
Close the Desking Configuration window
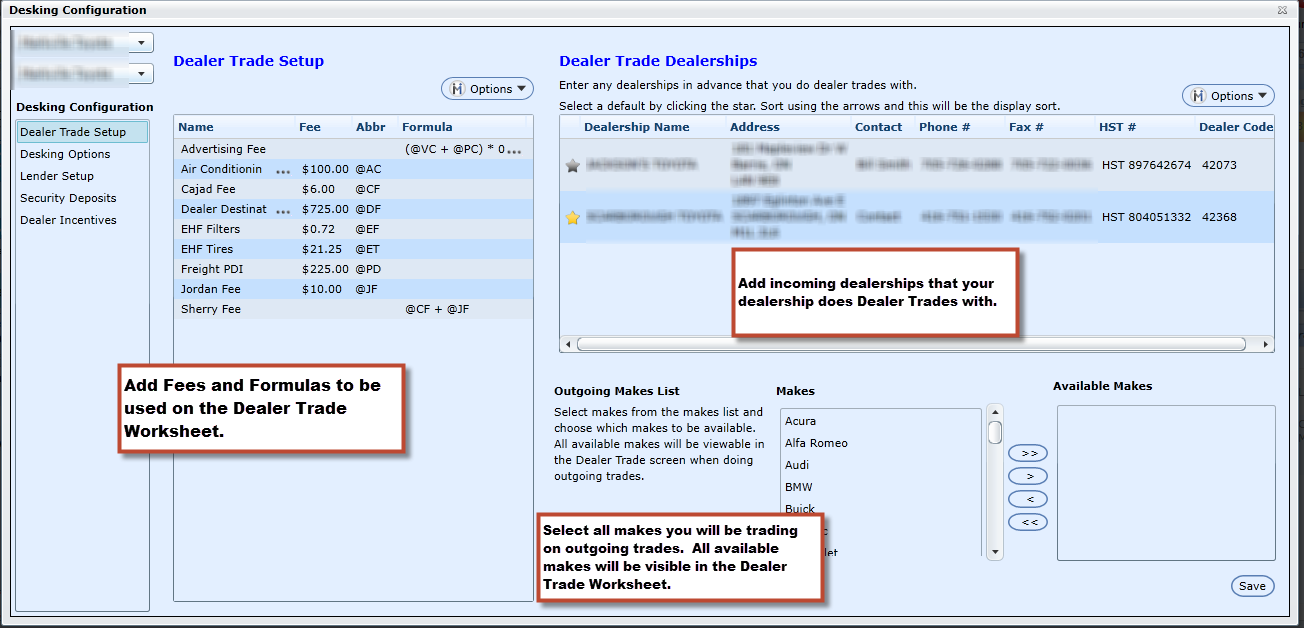point(1282,10)
